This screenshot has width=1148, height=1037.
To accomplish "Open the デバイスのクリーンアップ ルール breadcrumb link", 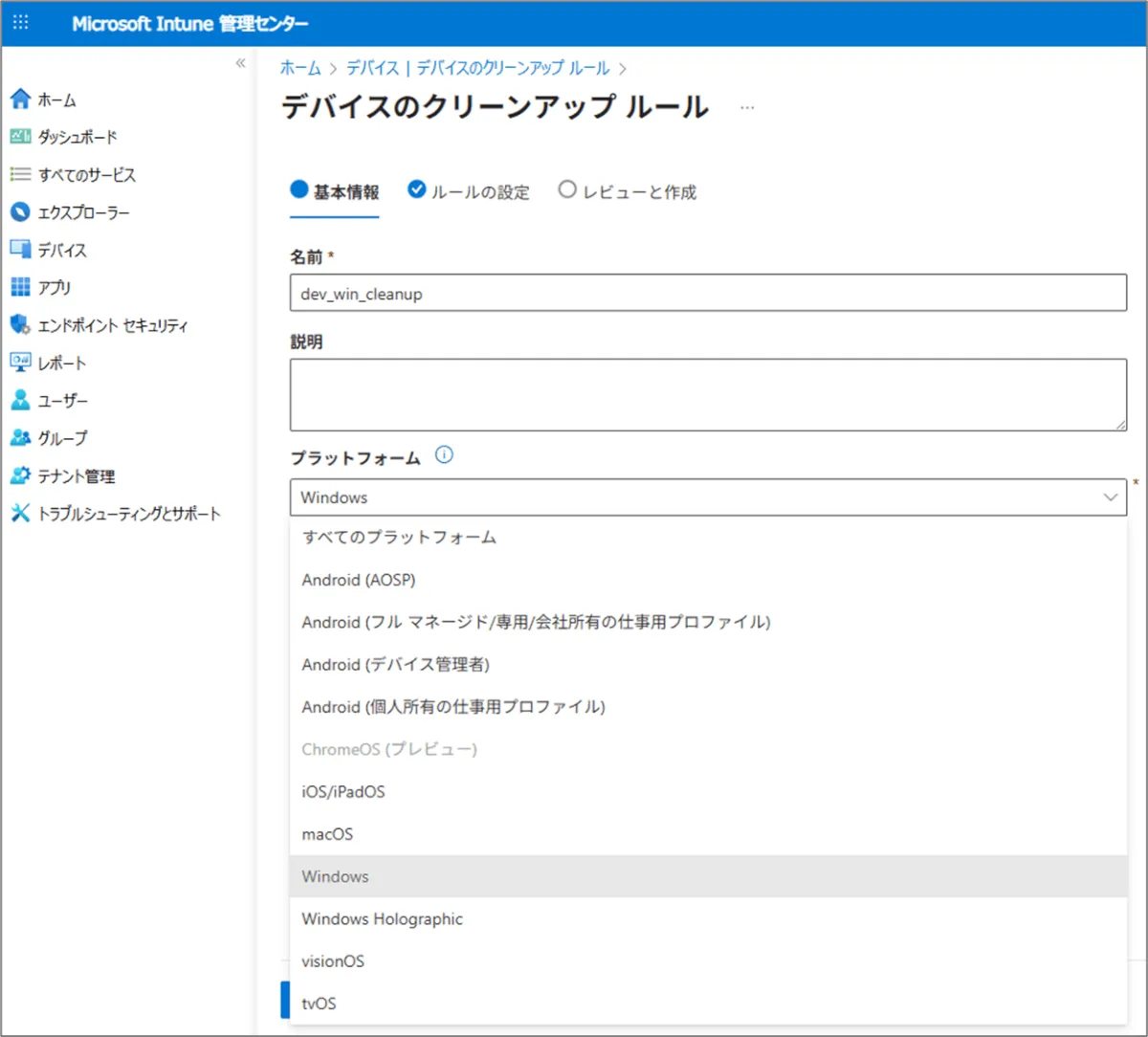I will (x=477, y=68).
